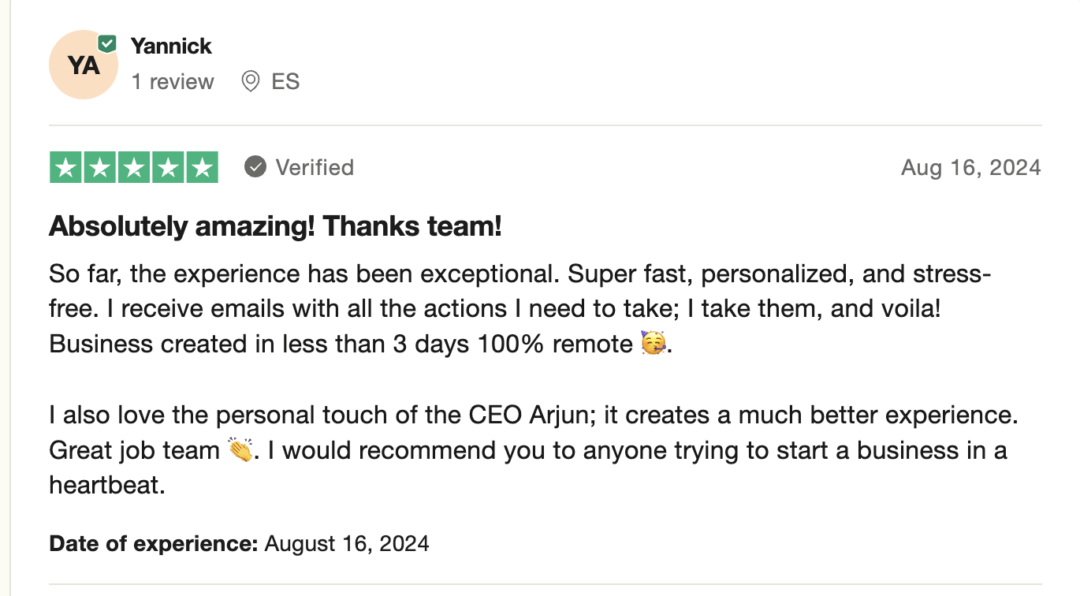Click the August 16, 2024 experience date
Viewport: 1080px width, 596px height.
tap(346, 544)
